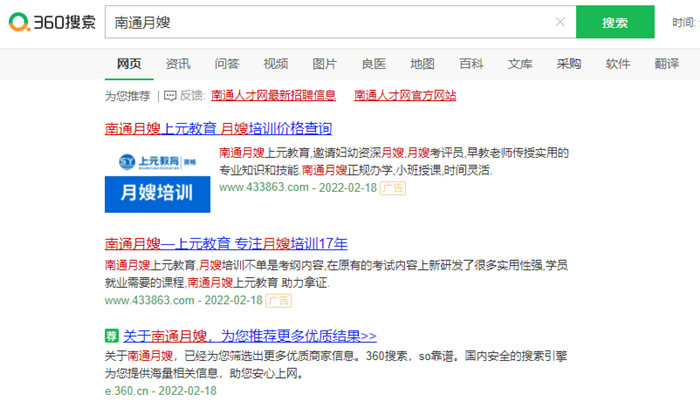Image resolution: width=700 pixels, height=414 pixels.
Task: Click the 为您推荐 label
Action: point(128,96)
